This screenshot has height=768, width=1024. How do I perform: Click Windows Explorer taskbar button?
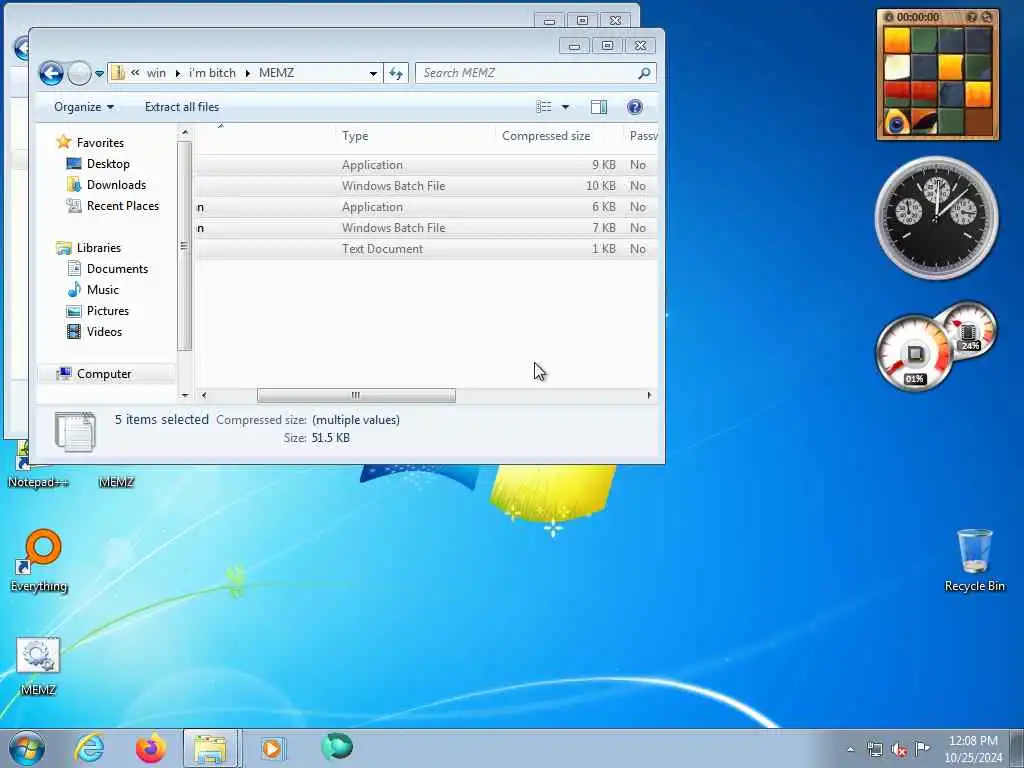tap(210, 748)
